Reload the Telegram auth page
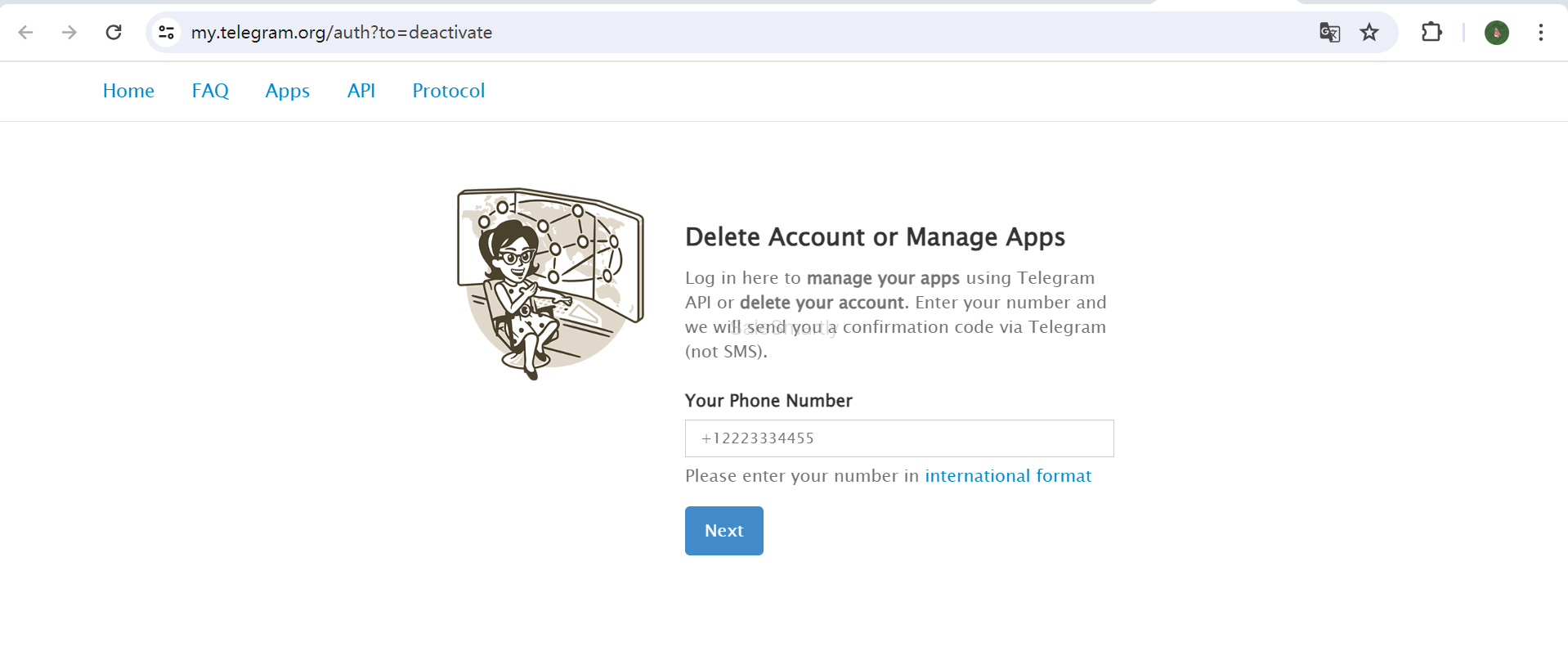This screenshot has width=1568, height=656. click(x=114, y=33)
